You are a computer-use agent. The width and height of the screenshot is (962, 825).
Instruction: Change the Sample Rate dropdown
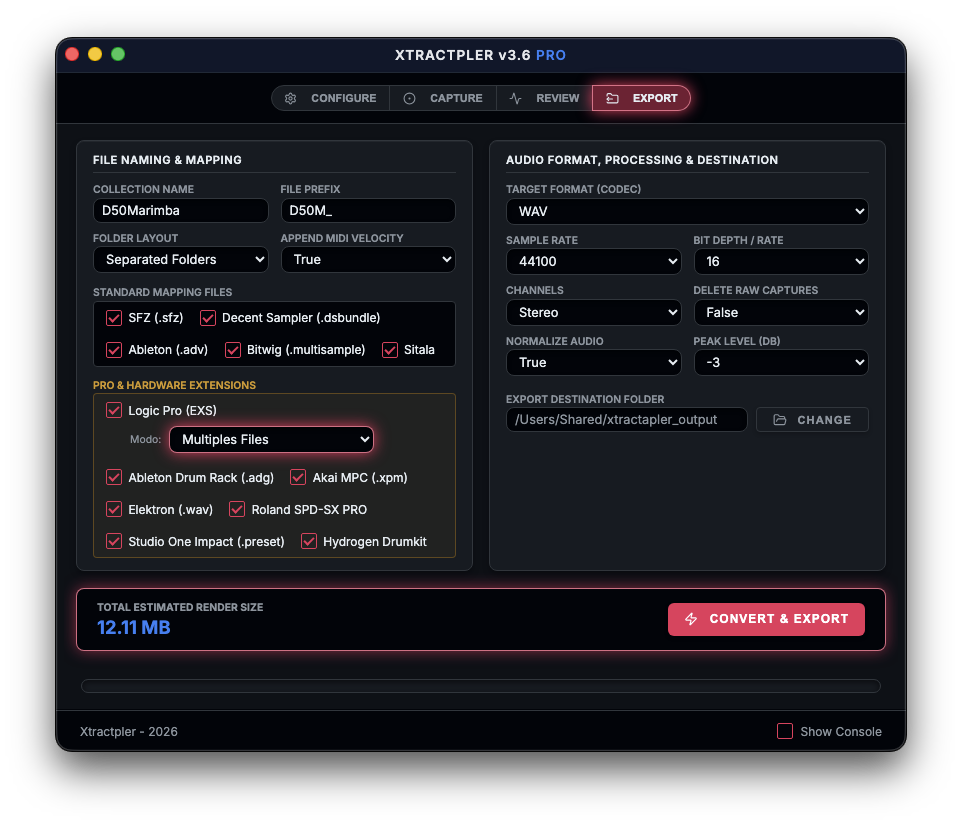(593, 261)
